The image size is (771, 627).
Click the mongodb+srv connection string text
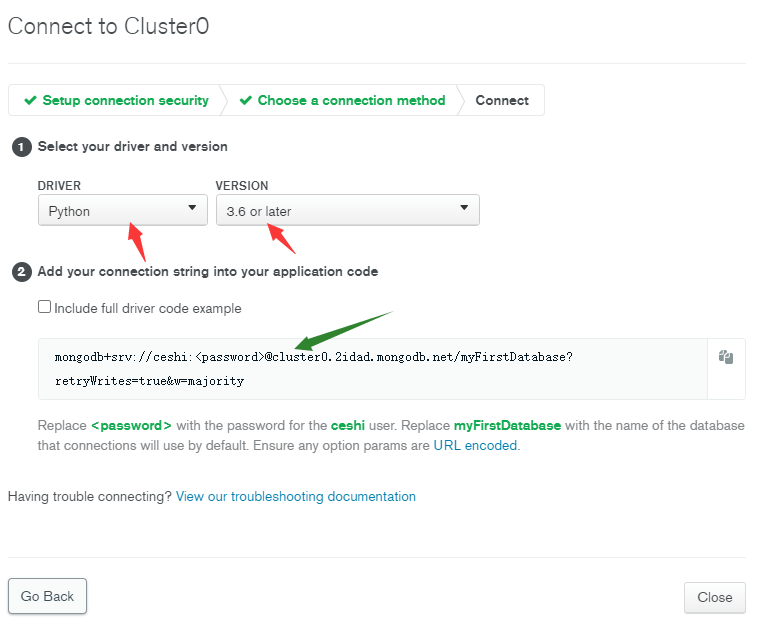(314, 369)
